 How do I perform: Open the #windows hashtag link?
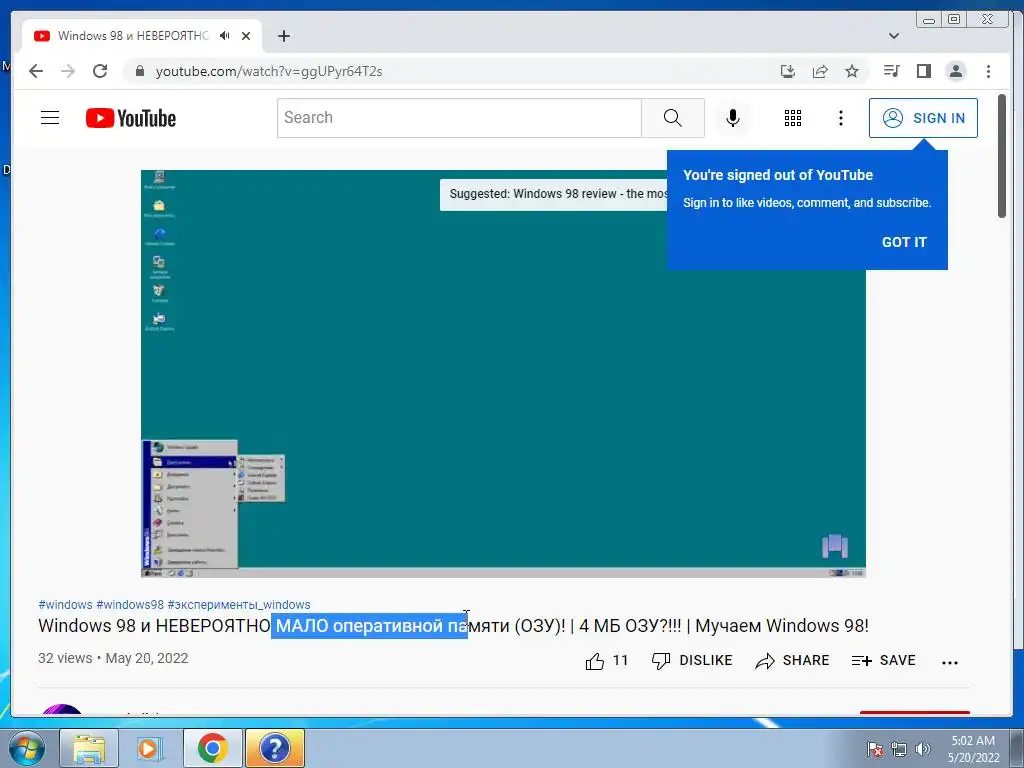pos(65,605)
